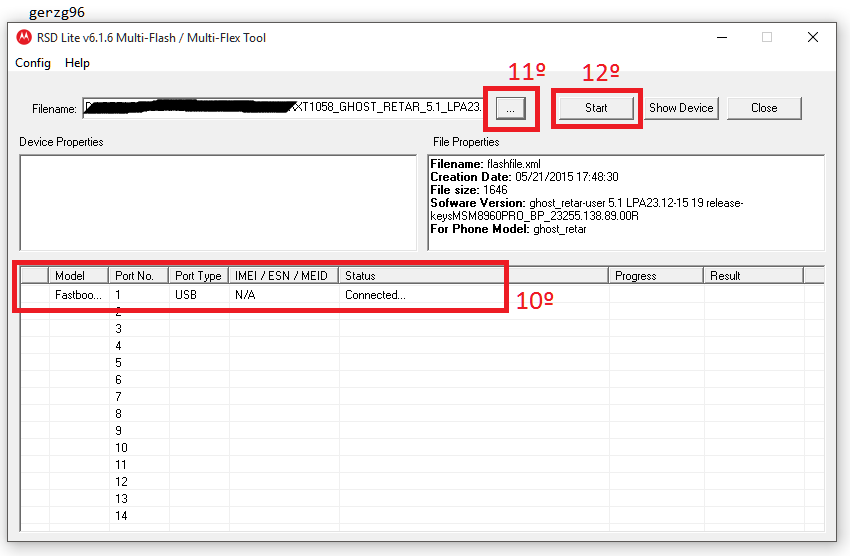The height and width of the screenshot is (556, 850).
Task: Click the Progress column header
Action: click(655, 276)
